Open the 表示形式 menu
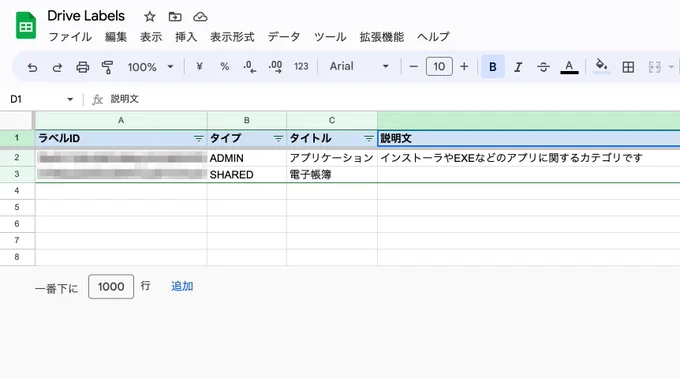The height and width of the screenshot is (379, 680). coord(232,37)
